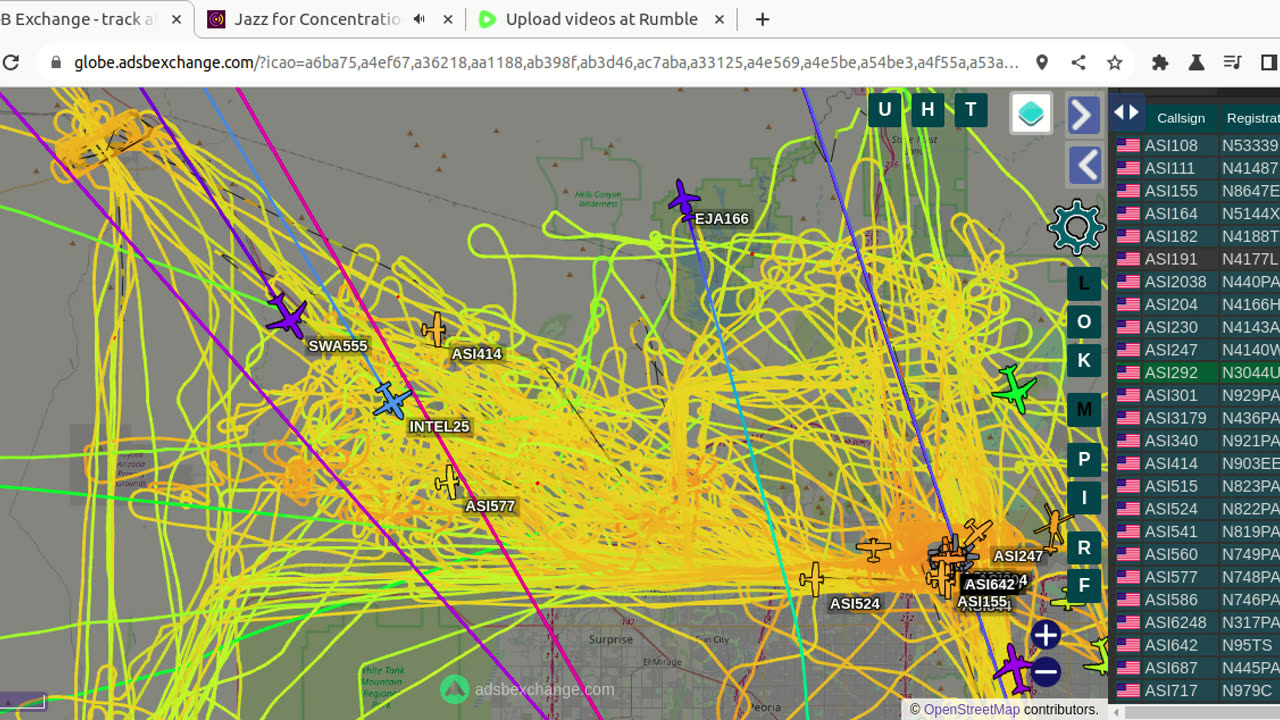Screen dimensions: 1280x720
Task: Bookmark this page with star icon
Action: coord(1115,62)
